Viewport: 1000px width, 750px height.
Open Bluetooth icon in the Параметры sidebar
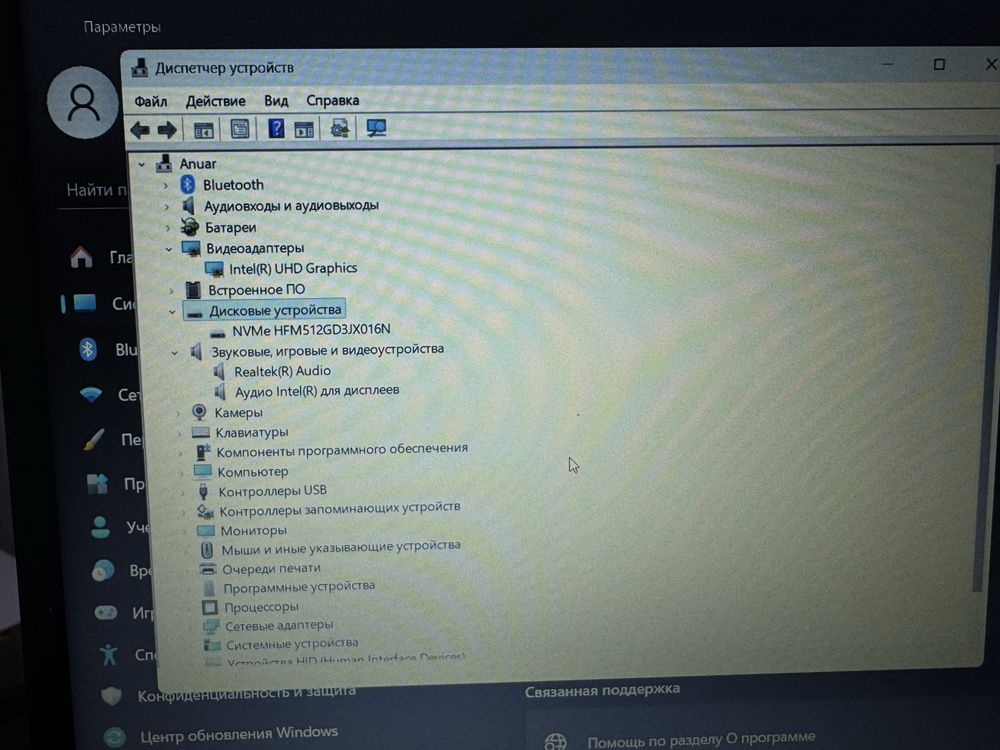tap(88, 349)
